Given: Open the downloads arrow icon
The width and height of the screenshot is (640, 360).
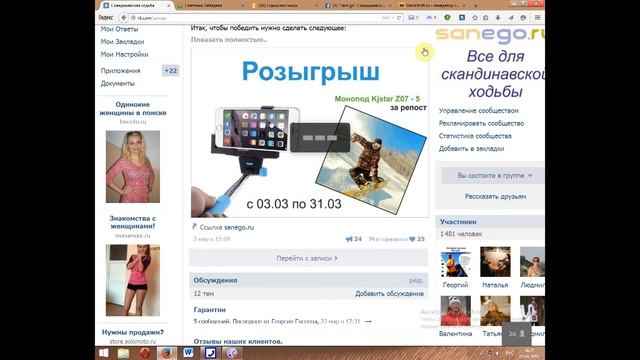Looking at the screenshot, I should [x=498, y=18].
